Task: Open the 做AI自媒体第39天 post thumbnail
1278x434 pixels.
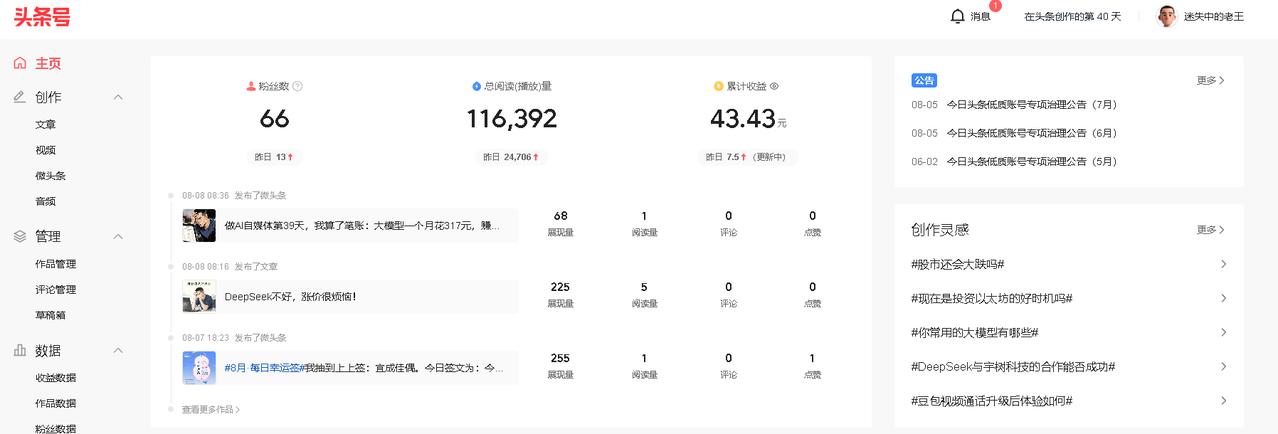Action: click(x=199, y=225)
